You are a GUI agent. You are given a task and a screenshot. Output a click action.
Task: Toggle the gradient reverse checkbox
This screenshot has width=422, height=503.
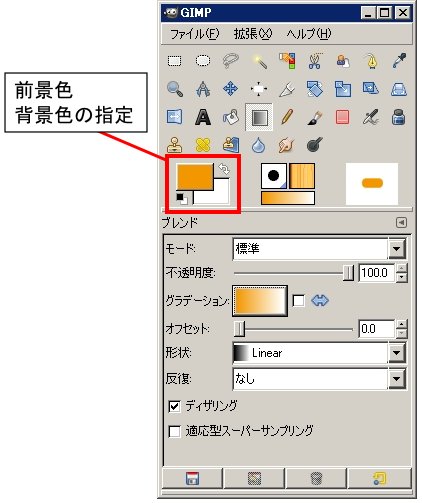point(298,301)
